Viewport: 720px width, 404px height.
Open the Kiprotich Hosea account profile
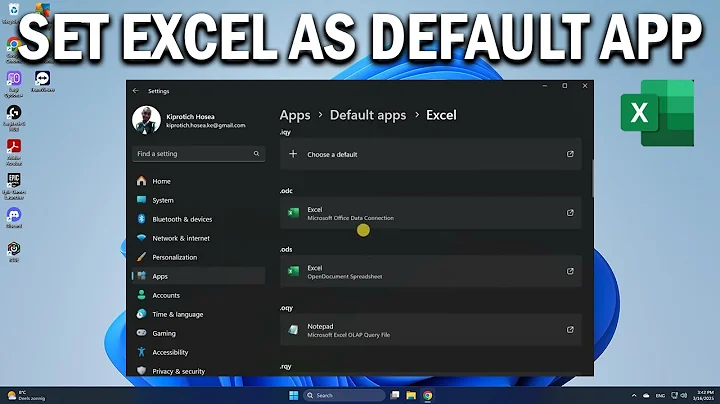coord(189,120)
